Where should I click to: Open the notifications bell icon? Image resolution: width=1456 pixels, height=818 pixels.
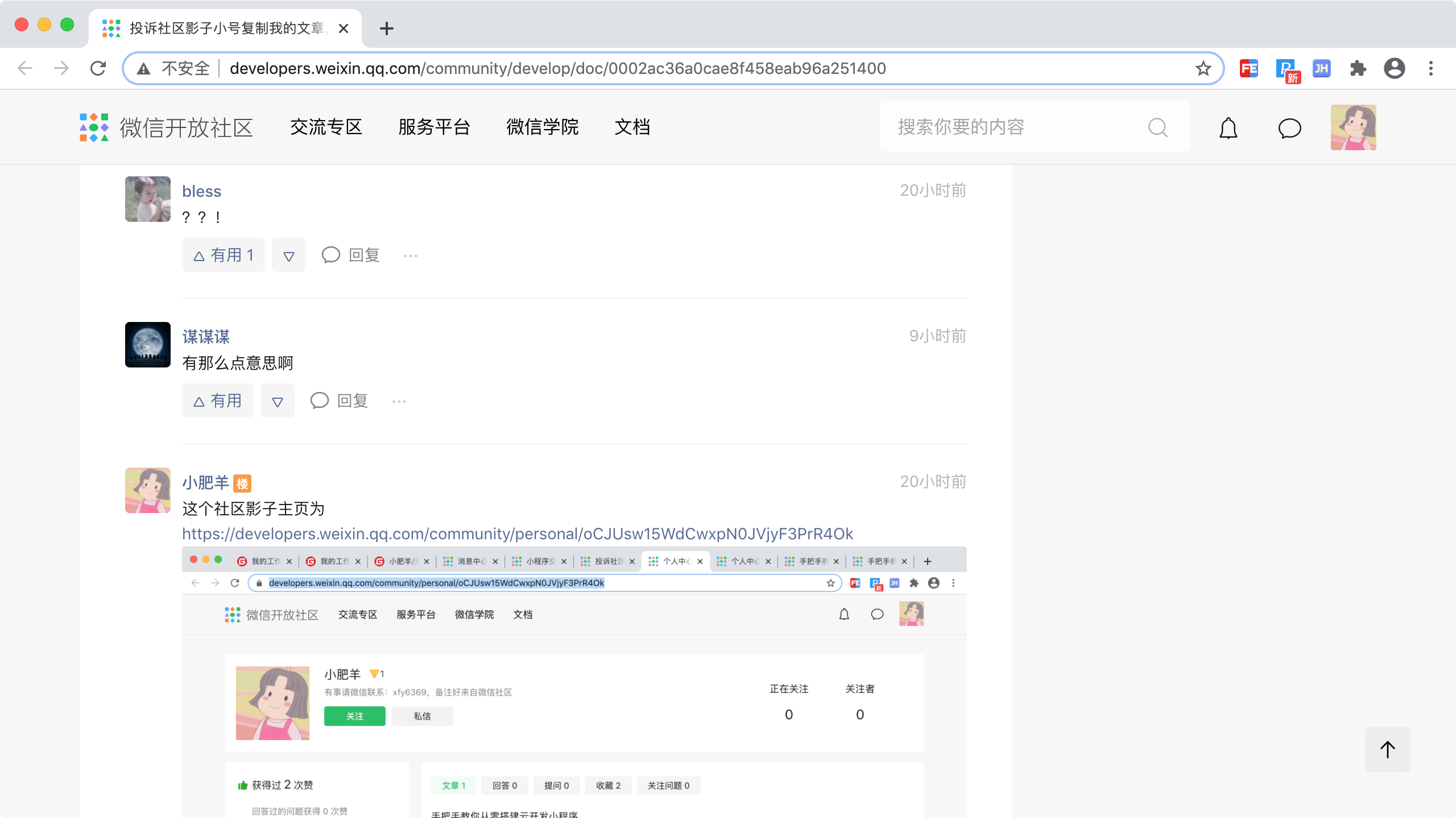1228,128
